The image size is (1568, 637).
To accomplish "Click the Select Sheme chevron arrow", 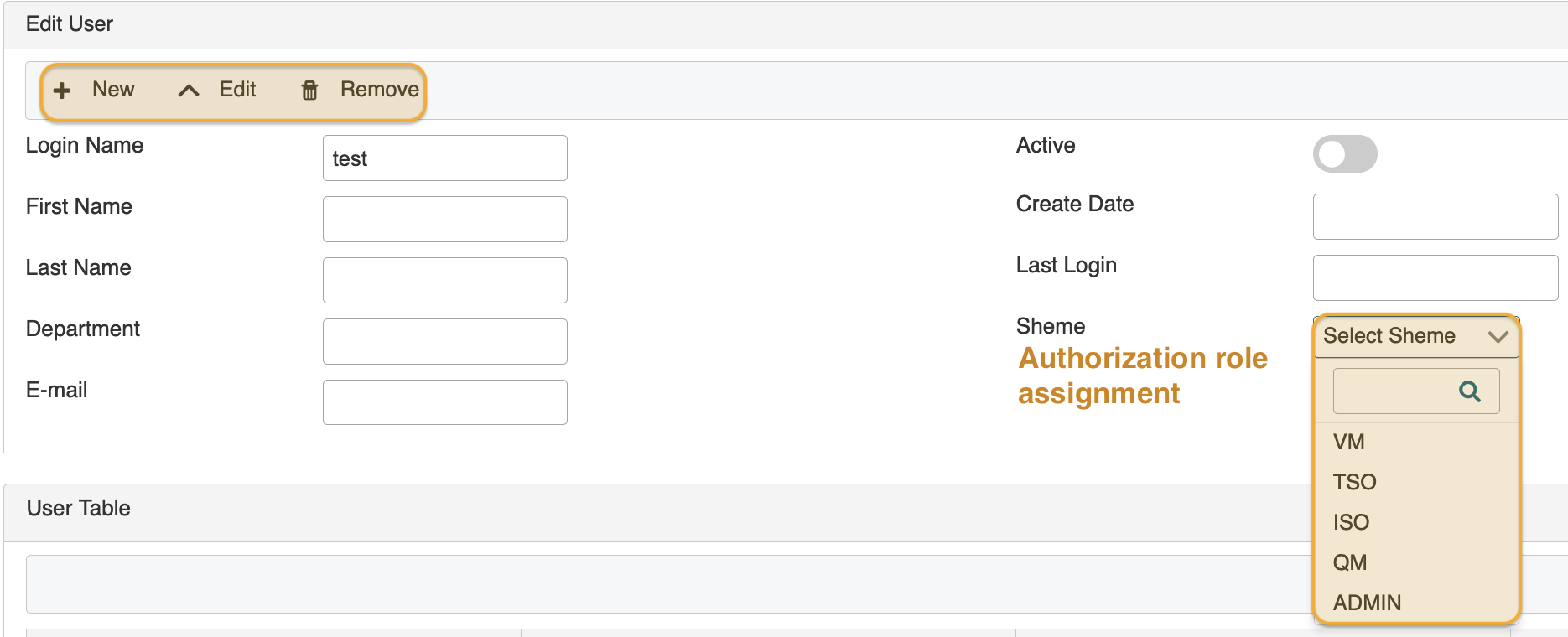I will coord(1498,336).
